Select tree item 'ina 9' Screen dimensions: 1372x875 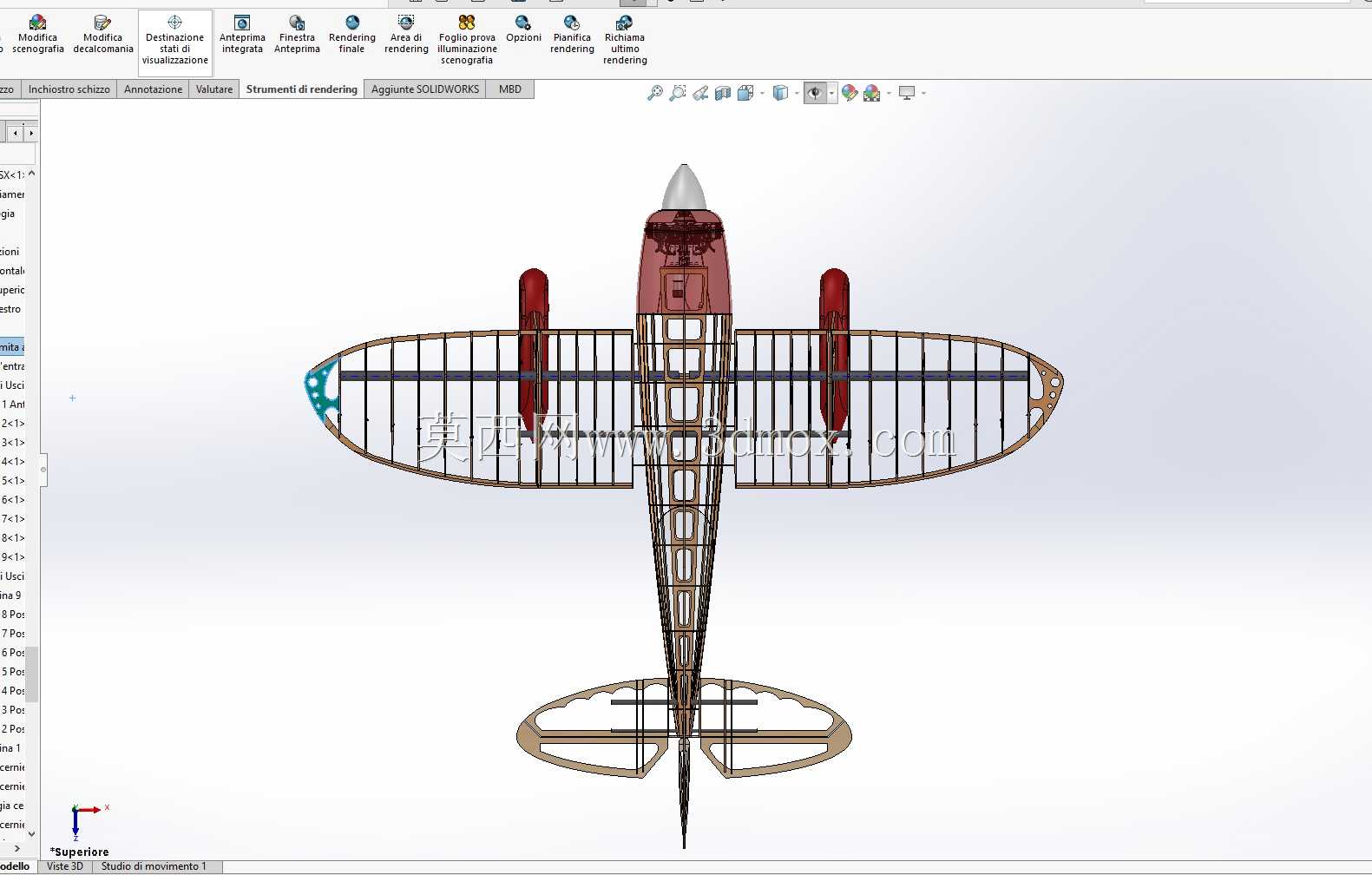(x=11, y=595)
